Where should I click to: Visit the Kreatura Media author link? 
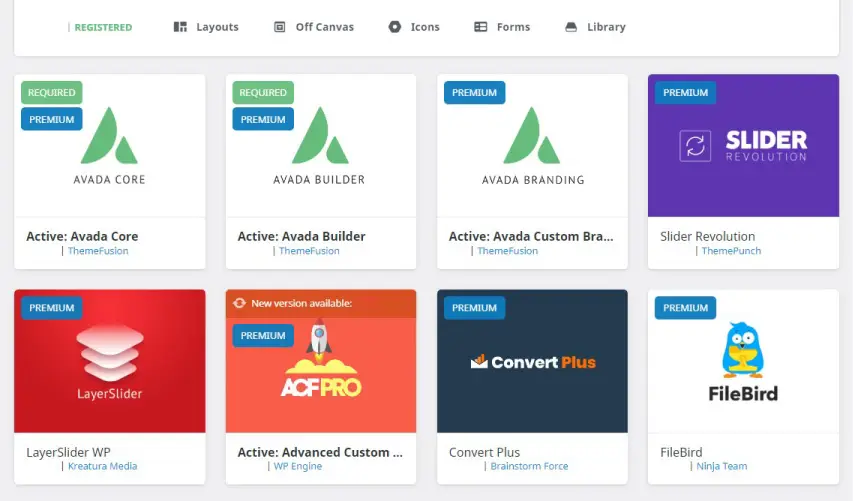103,466
